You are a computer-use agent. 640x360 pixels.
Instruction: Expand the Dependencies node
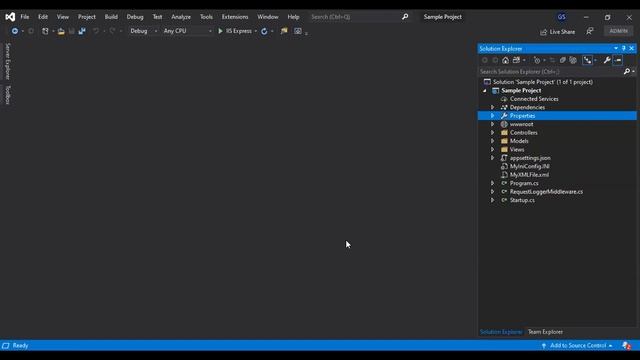pyautogui.click(x=493, y=107)
